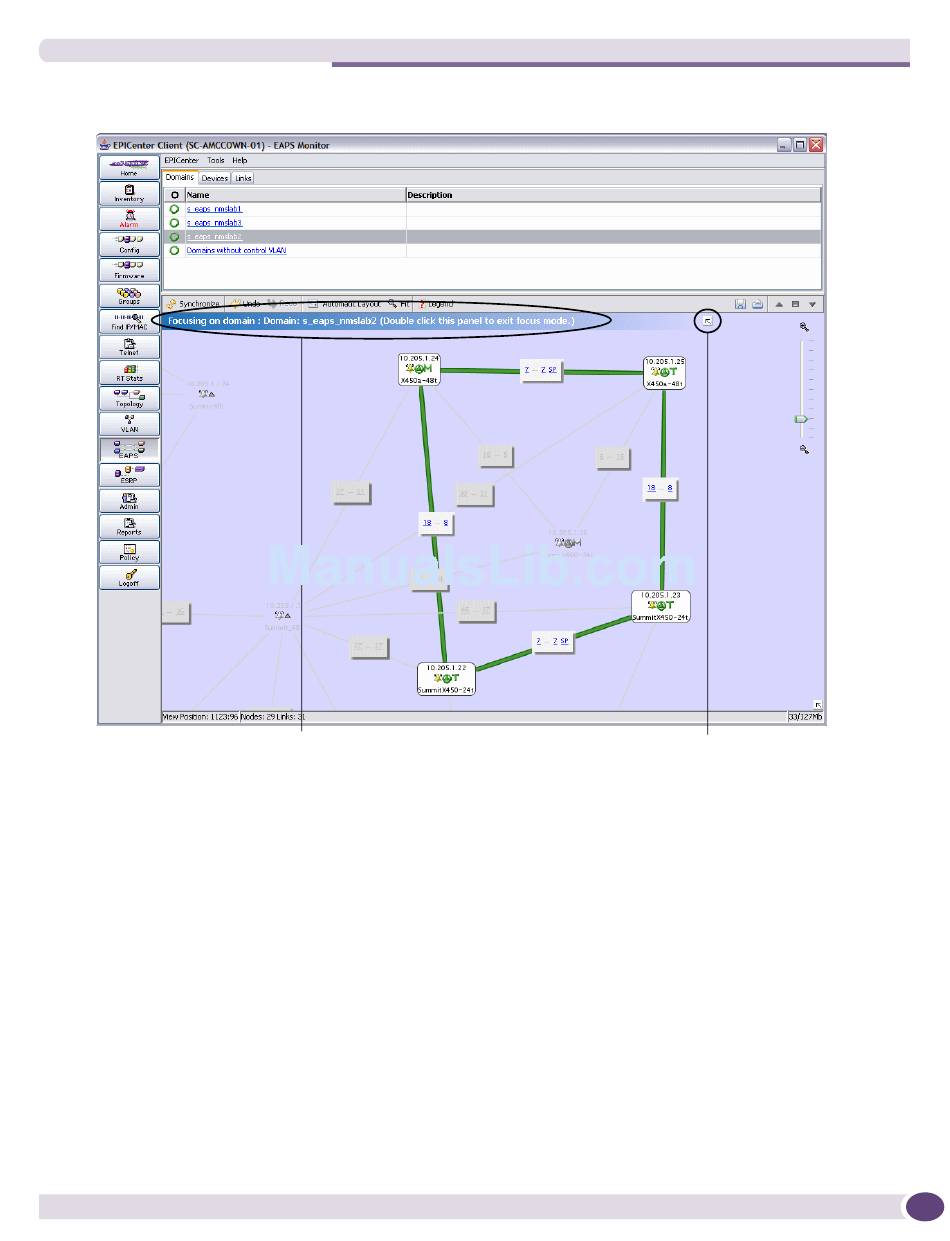Open the VLAN module
The width and height of the screenshot is (950, 1241).
[129, 424]
